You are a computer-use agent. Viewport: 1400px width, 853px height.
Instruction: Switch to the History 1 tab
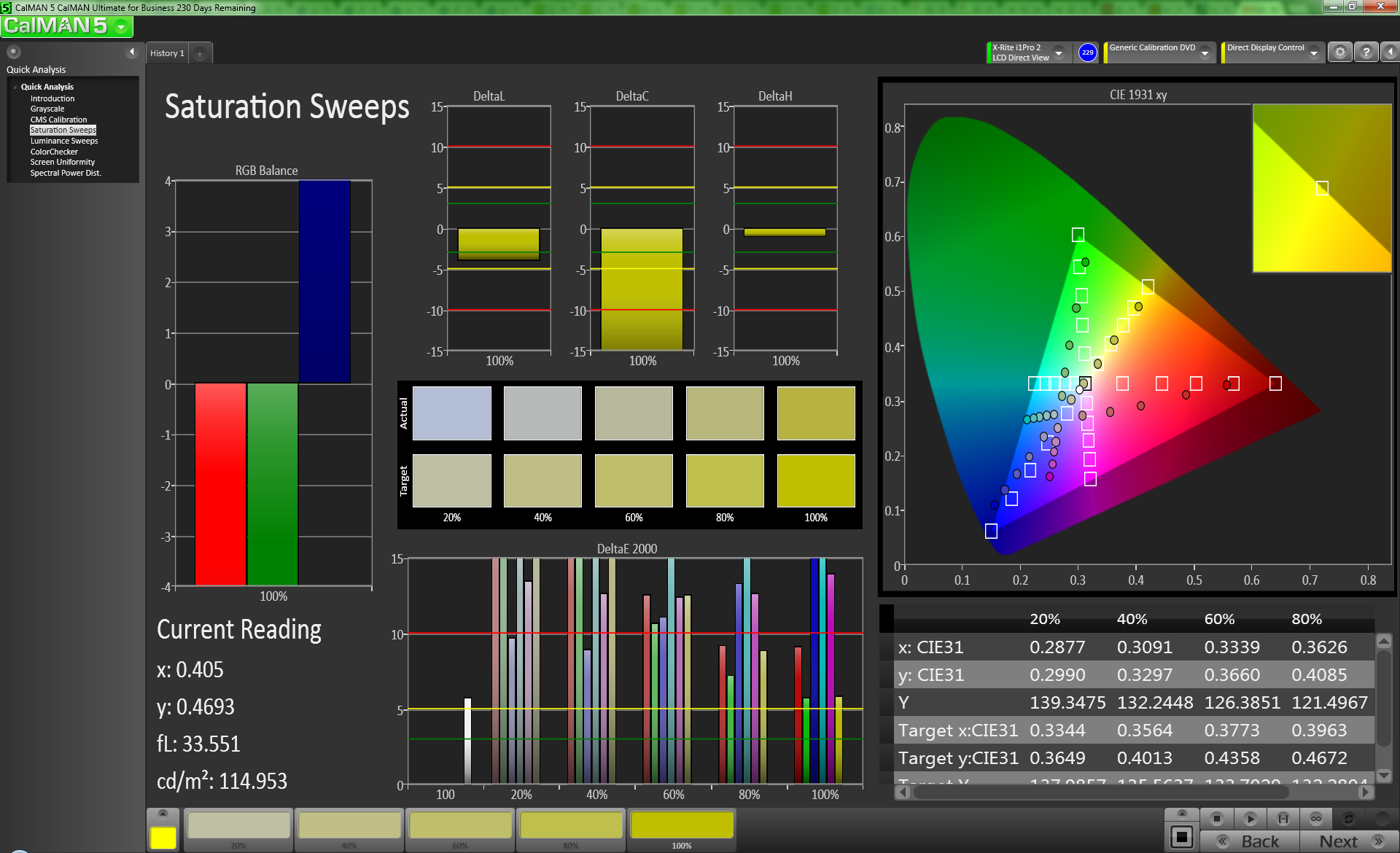167,53
